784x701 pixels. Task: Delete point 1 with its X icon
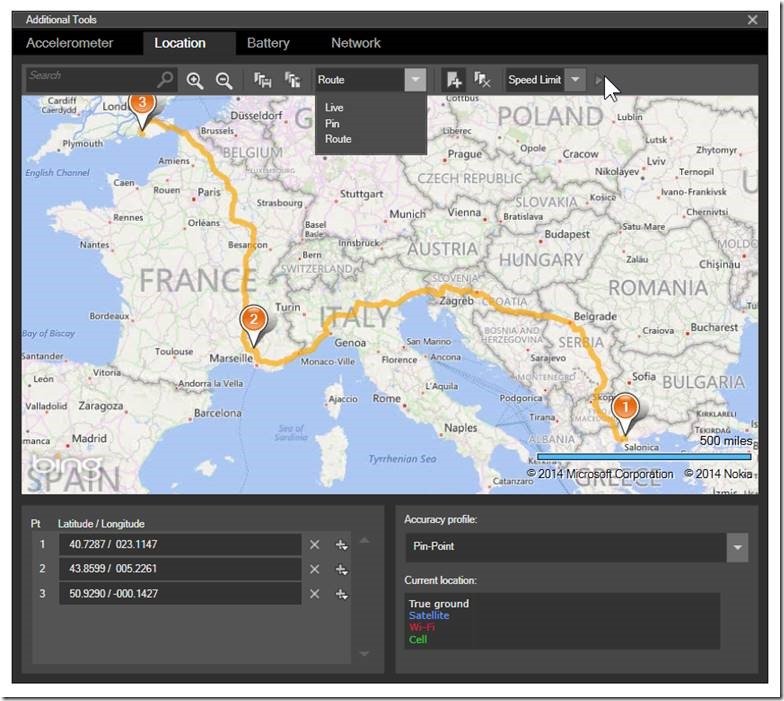pos(314,544)
